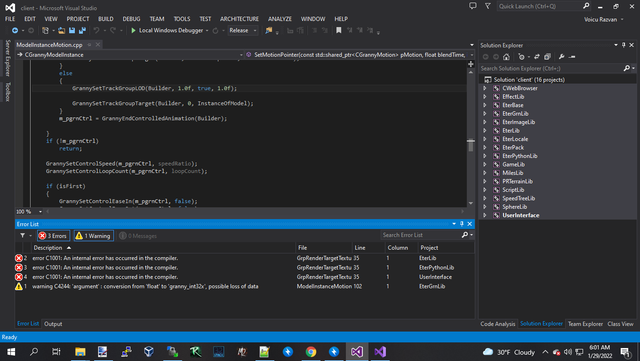Open the ANALYZE menu
The image size is (640, 361).
coord(280,19)
